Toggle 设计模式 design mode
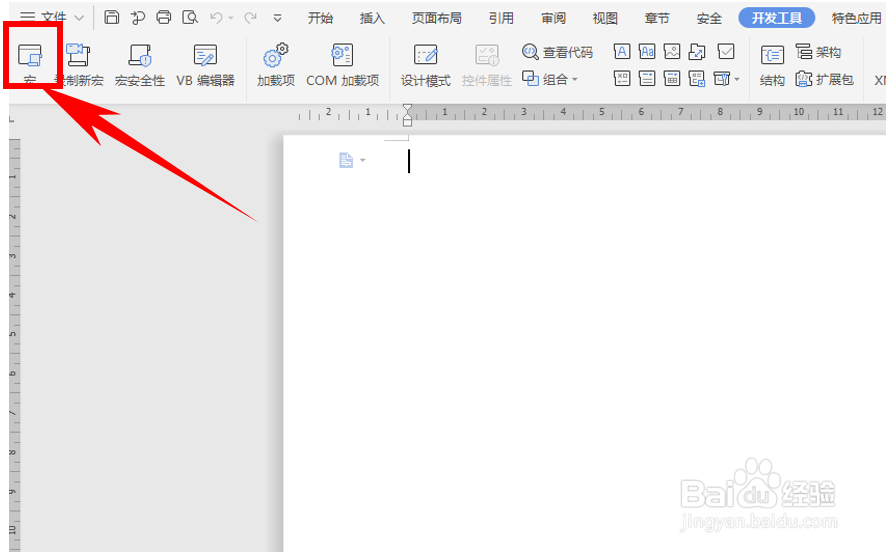 [x=425, y=64]
